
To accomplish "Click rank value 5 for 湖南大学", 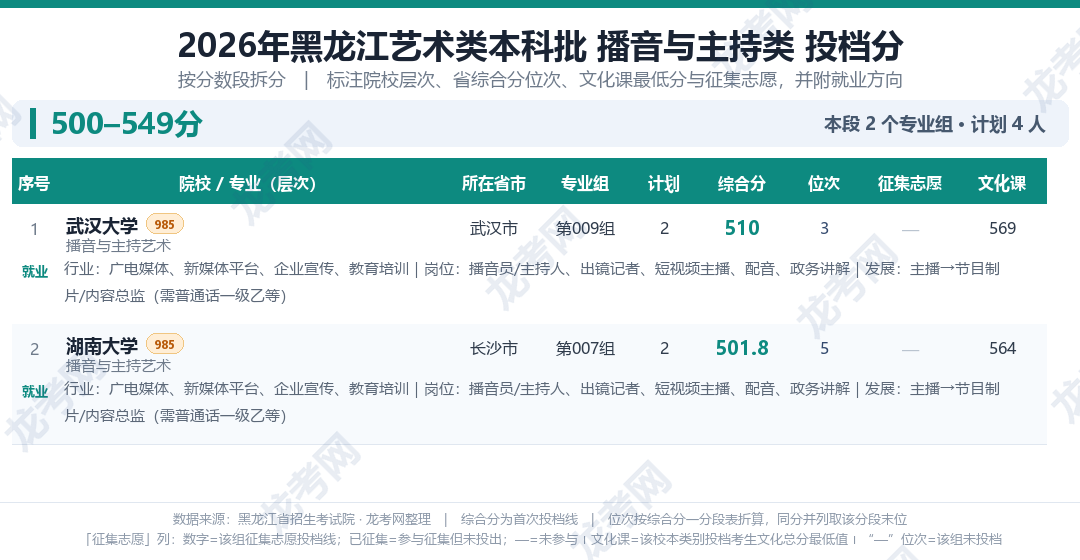I will click(824, 348).
